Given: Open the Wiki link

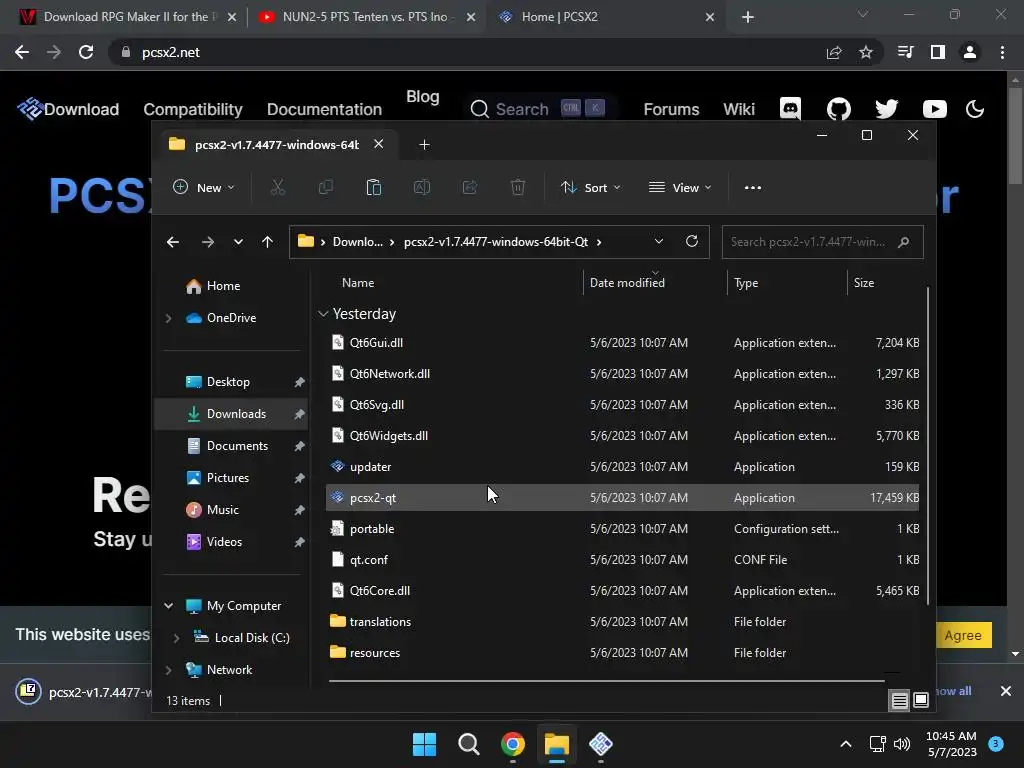Looking at the screenshot, I should point(739,109).
